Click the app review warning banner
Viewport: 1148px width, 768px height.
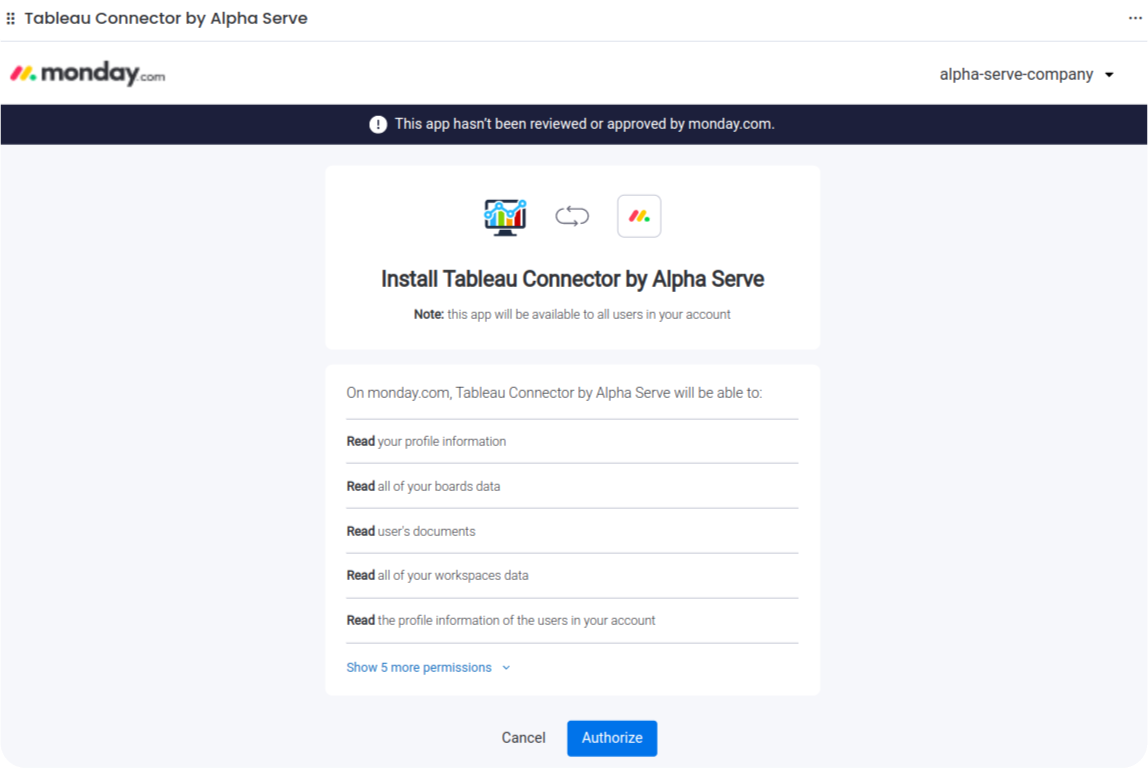(574, 123)
